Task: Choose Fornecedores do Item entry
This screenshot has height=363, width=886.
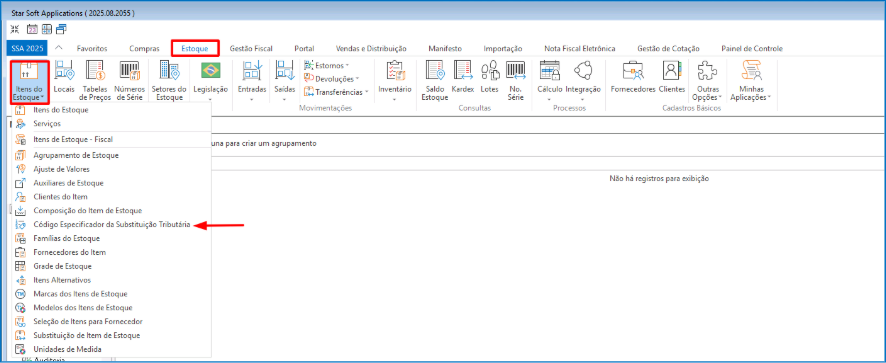Action: (112, 252)
